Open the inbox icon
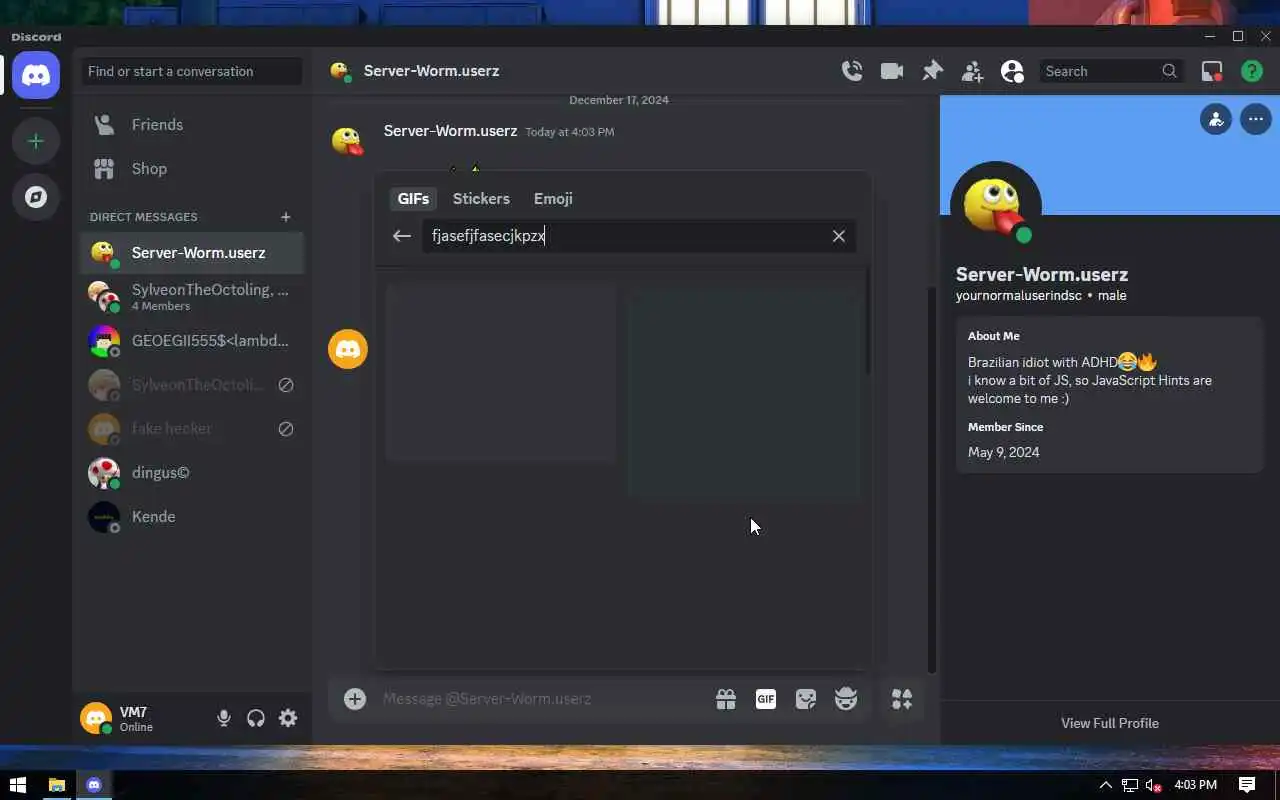This screenshot has width=1280, height=800. pos(1212,71)
